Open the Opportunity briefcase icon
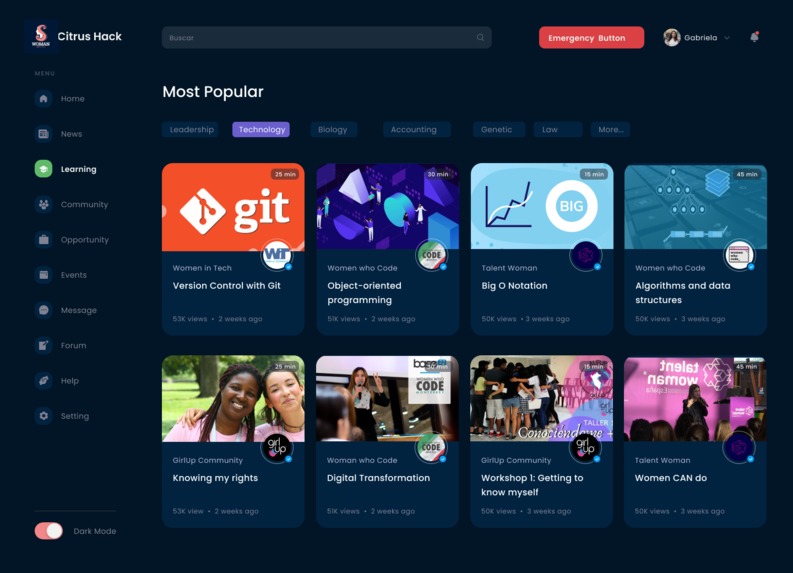The width and height of the screenshot is (793, 573). click(x=43, y=240)
